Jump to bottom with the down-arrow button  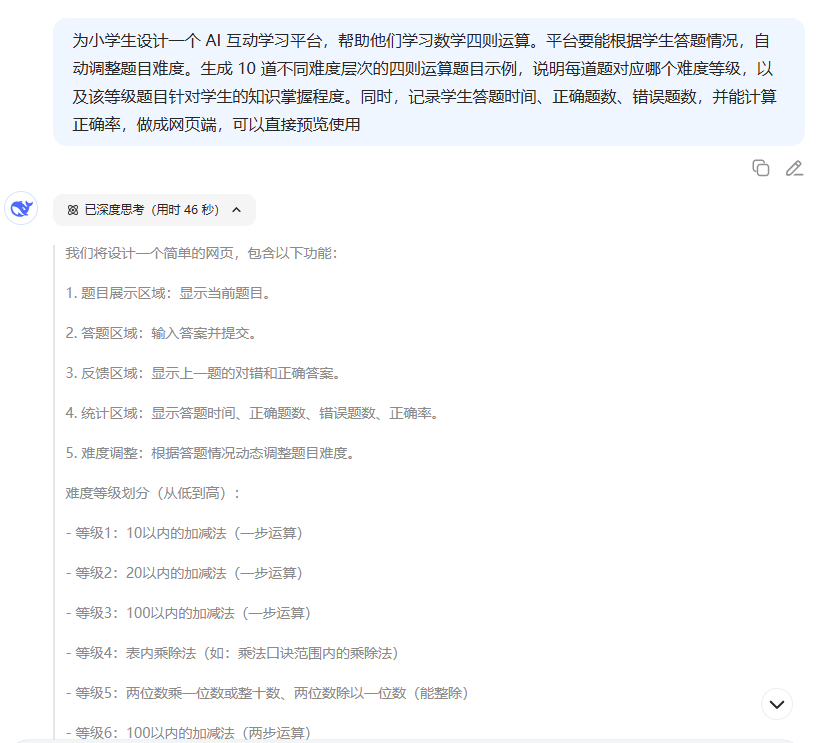(x=776, y=704)
